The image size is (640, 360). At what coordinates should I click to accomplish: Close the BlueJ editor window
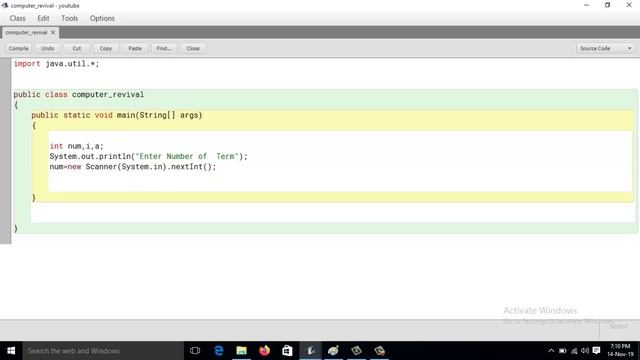coord(629,5)
